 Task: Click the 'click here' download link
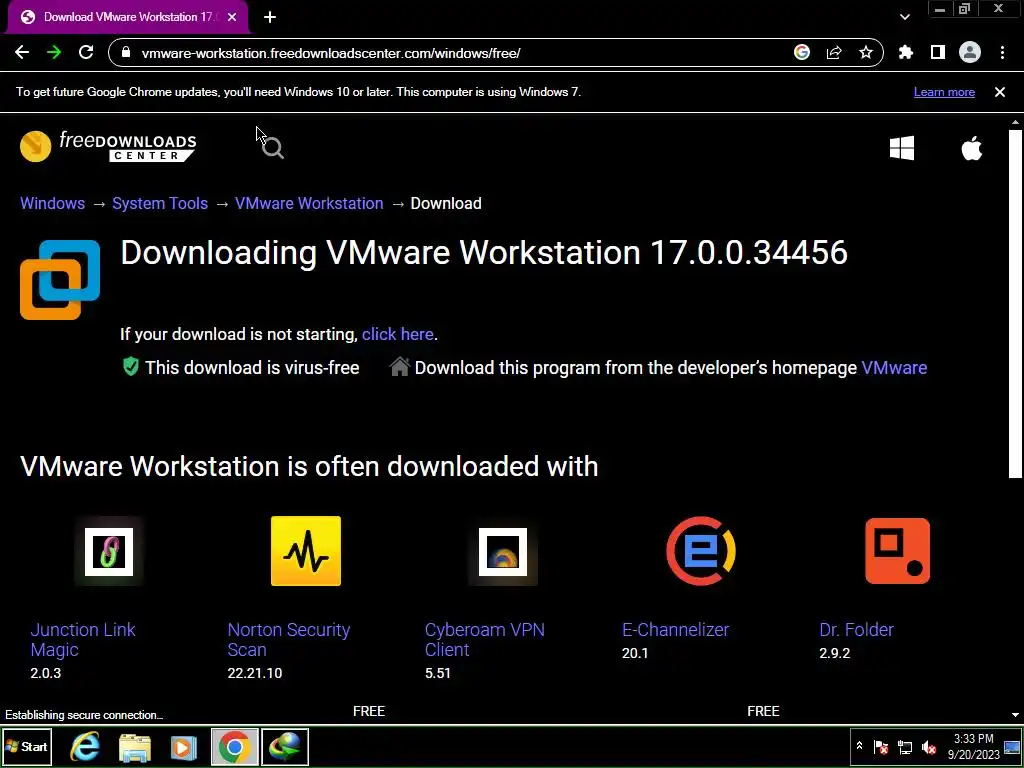tap(398, 334)
